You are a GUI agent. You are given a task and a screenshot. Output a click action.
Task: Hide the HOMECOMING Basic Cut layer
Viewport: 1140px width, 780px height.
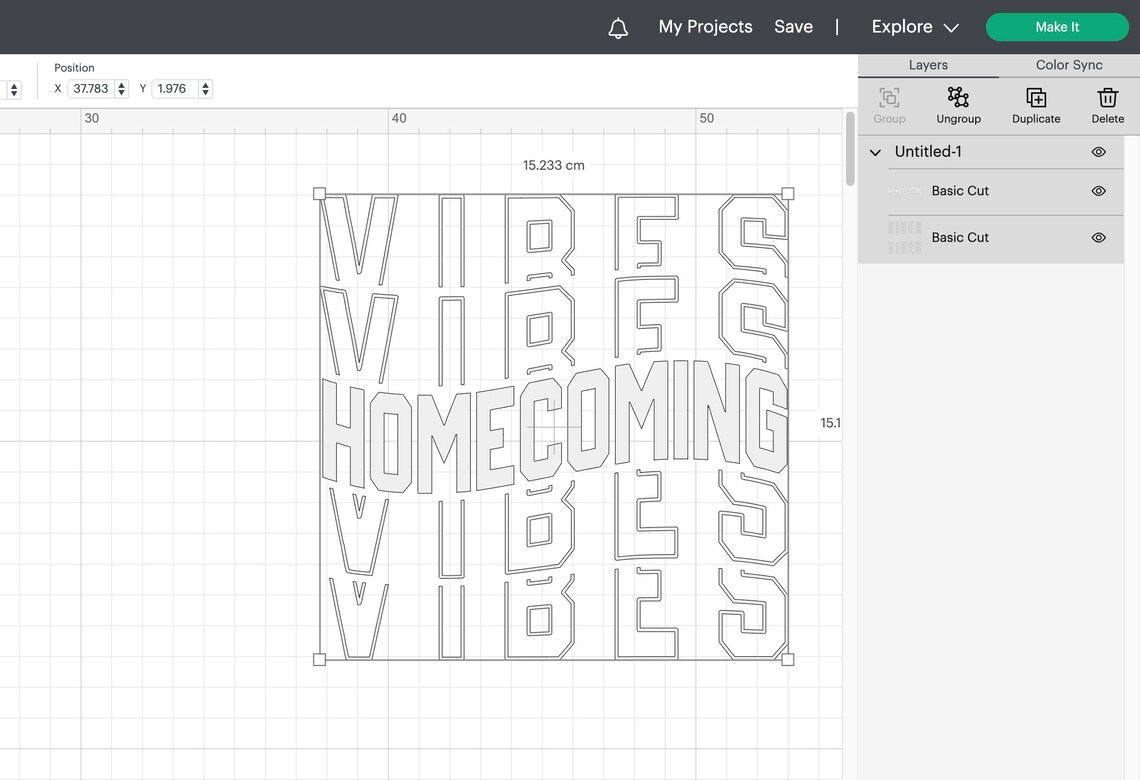1098,190
